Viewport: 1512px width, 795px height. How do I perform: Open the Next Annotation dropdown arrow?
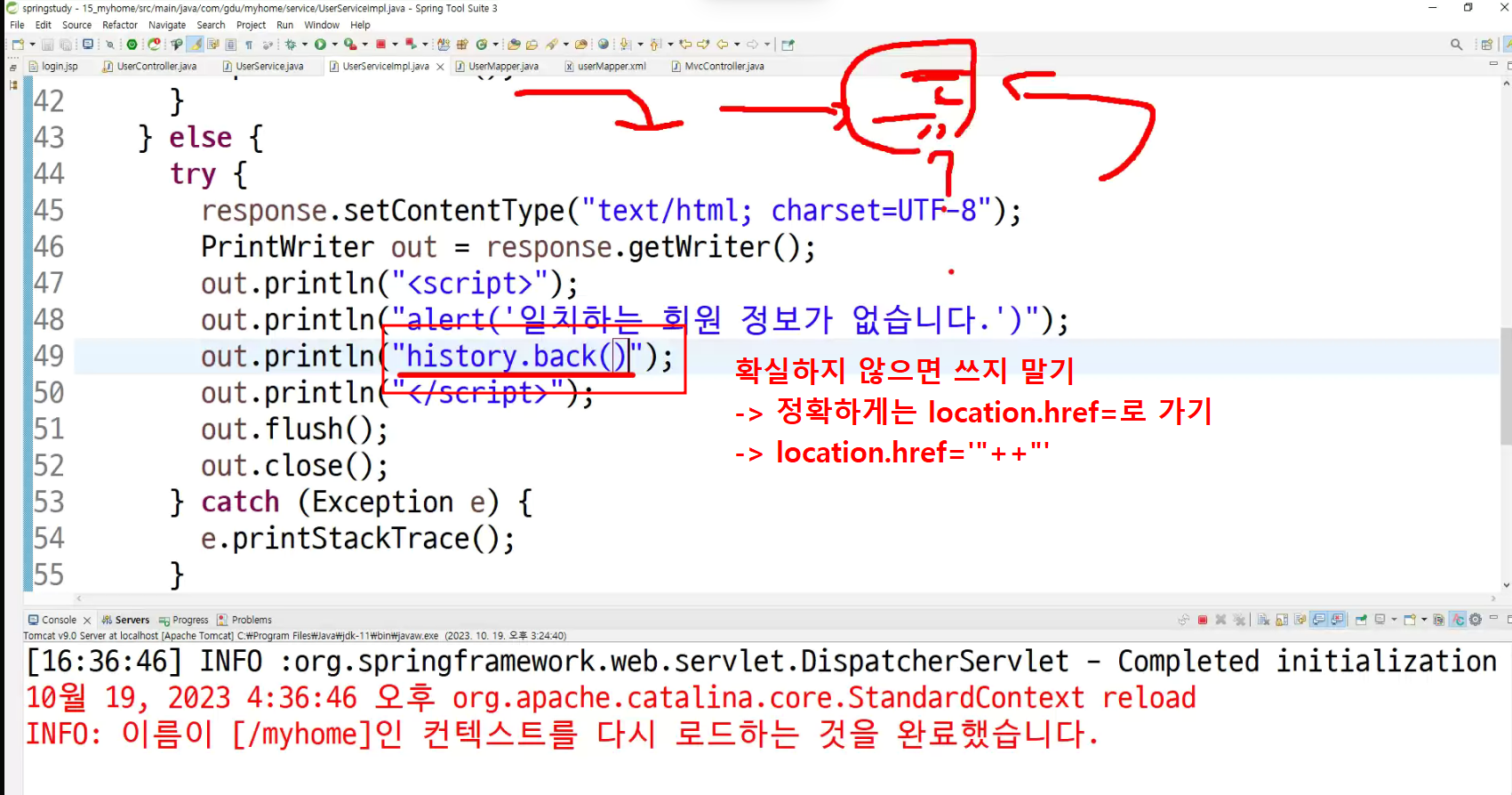point(640,44)
